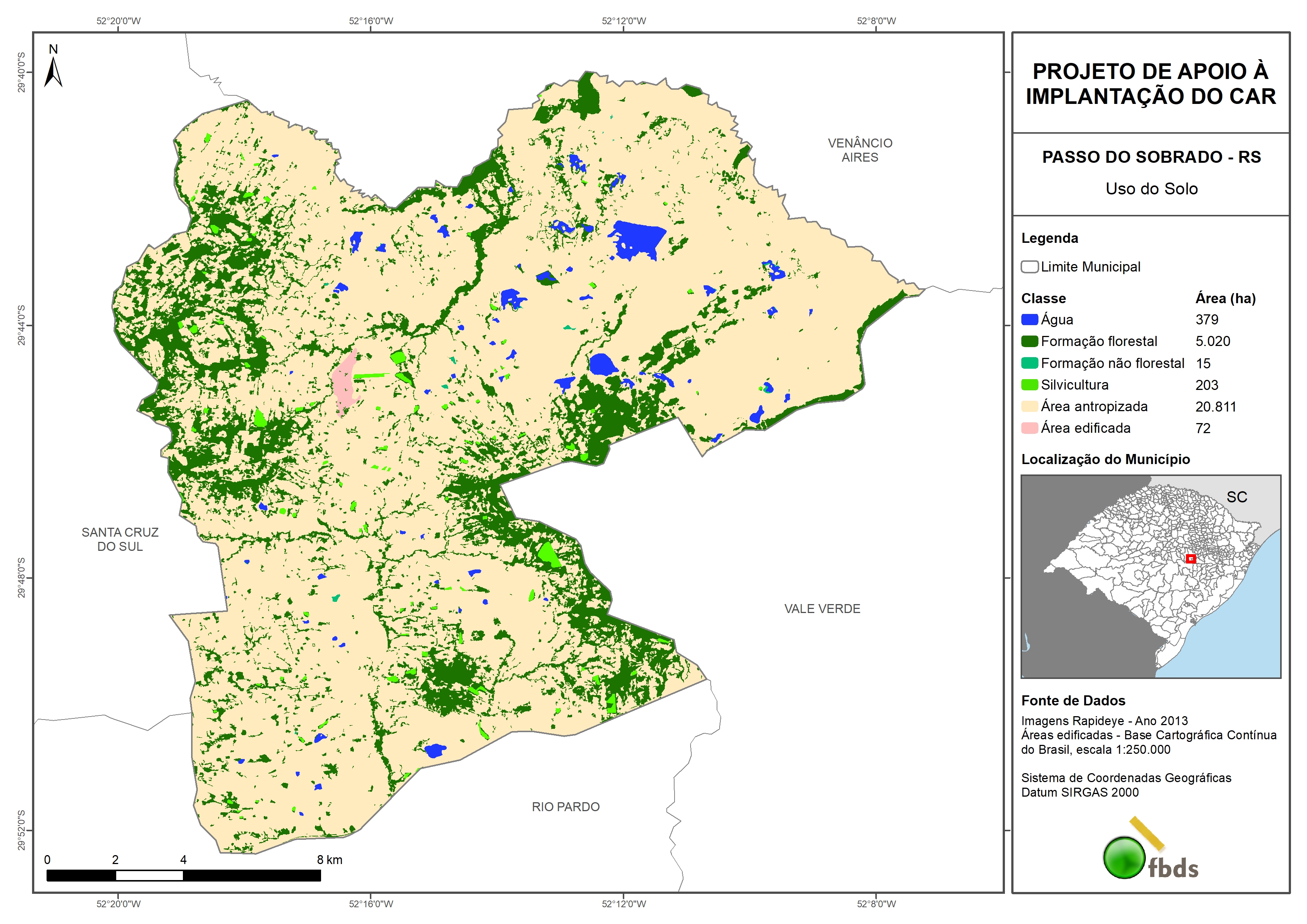Image resolution: width=1307 pixels, height=924 pixels.
Task: Click the Limite Municipal legend symbol
Action: pyautogui.click(x=1029, y=267)
